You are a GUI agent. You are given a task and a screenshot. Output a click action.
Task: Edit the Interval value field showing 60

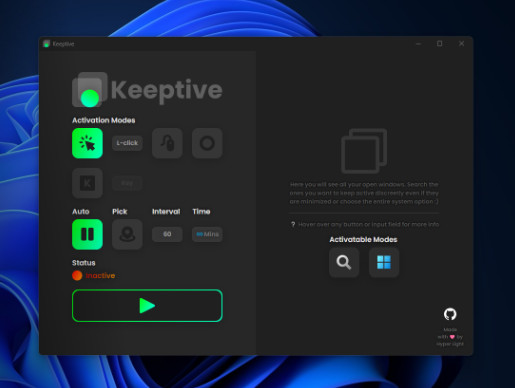pyautogui.click(x=167, y=234)
